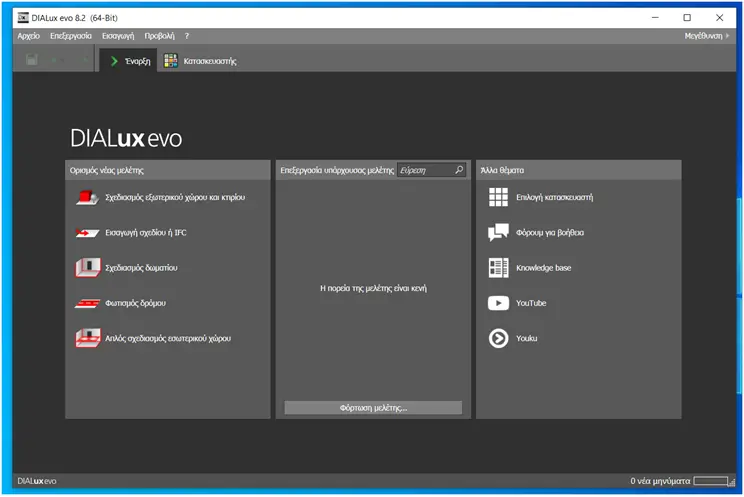This screenshot has width=744, height=497.
Task: Click the DIALux evo status bar label
Action: 37,481
